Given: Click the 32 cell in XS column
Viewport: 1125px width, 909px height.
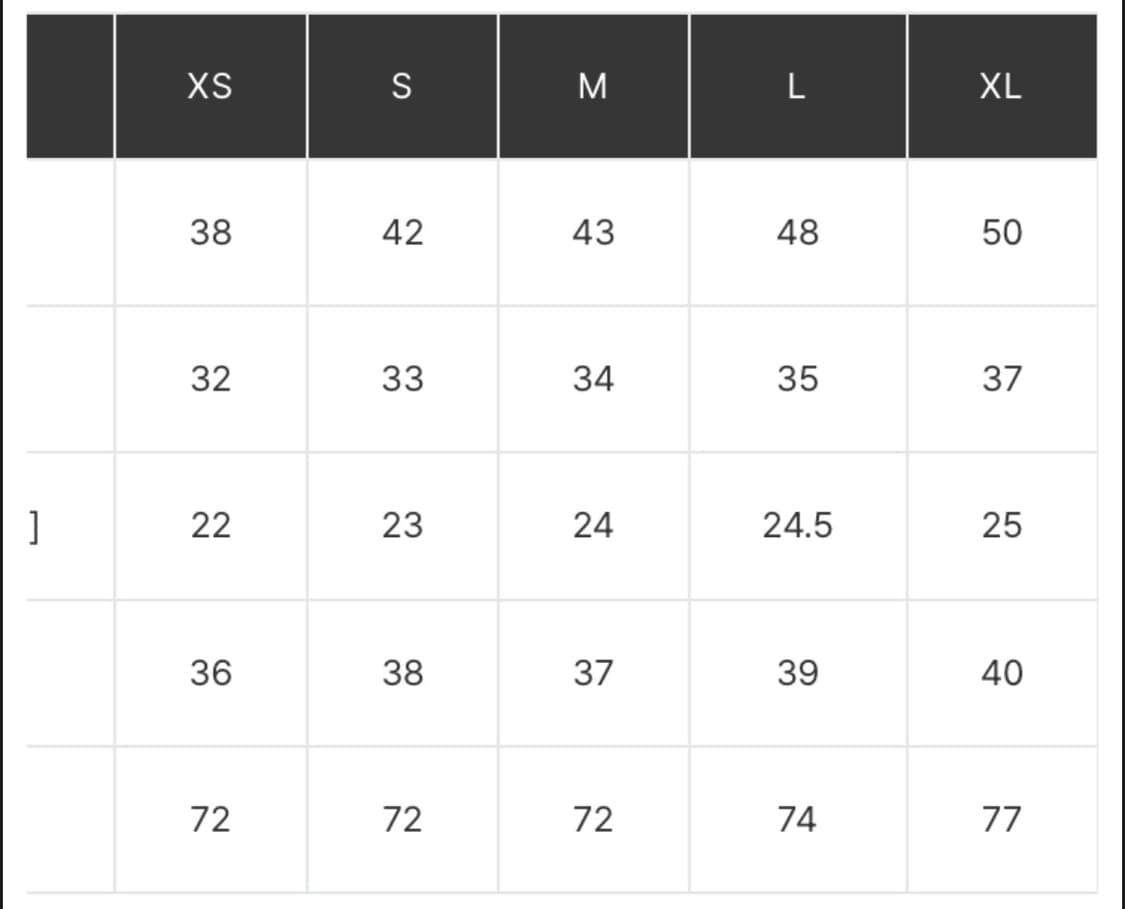Looking at the screenshot, I should (210, 379).
